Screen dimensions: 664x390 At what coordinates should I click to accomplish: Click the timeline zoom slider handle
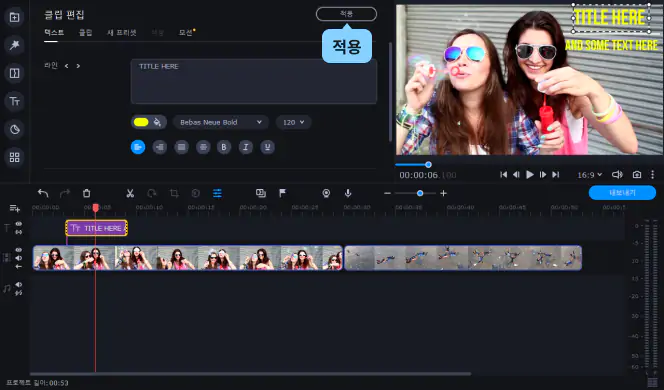click(420, 193)
